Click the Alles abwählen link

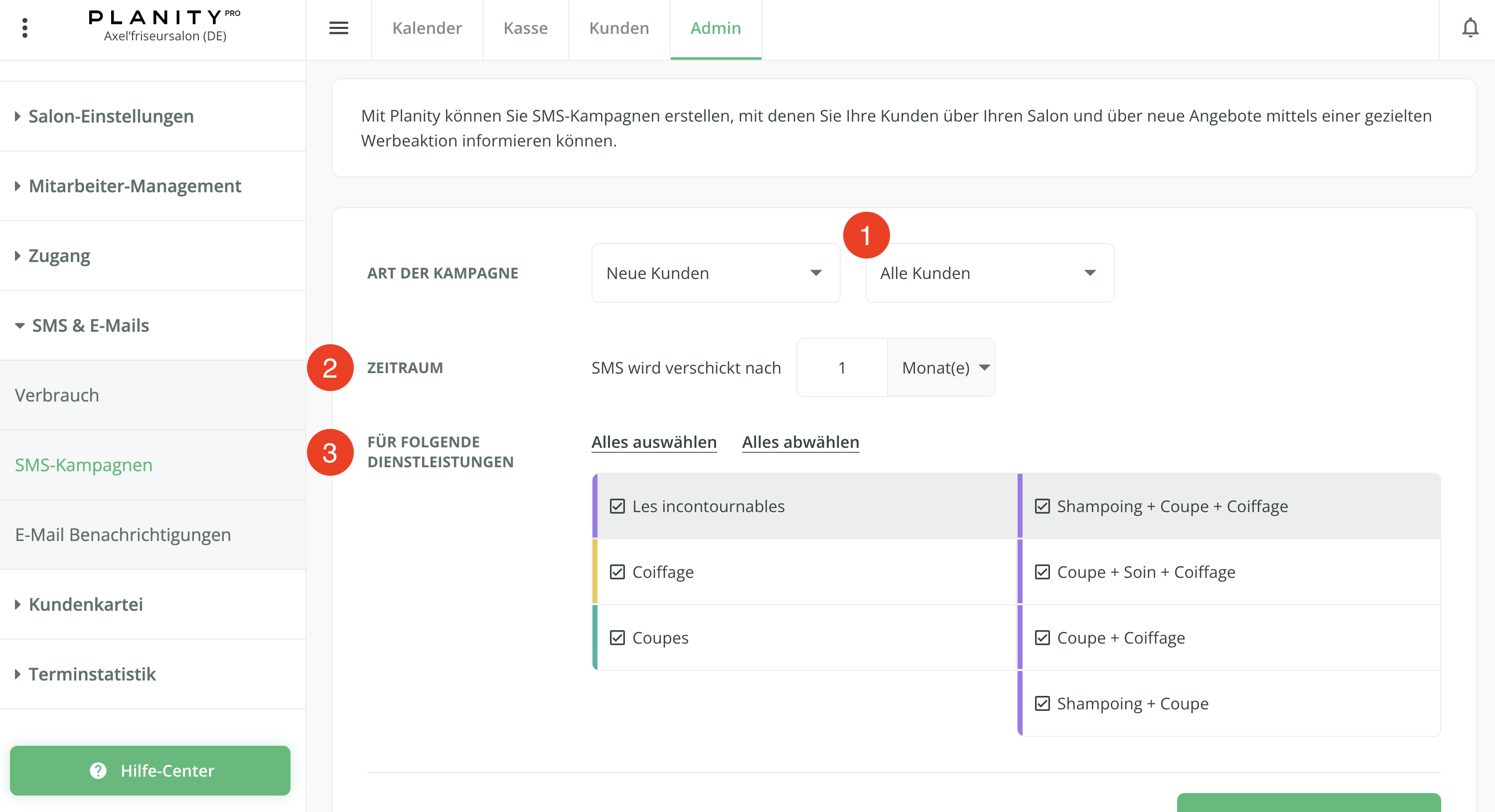[800, 442]
